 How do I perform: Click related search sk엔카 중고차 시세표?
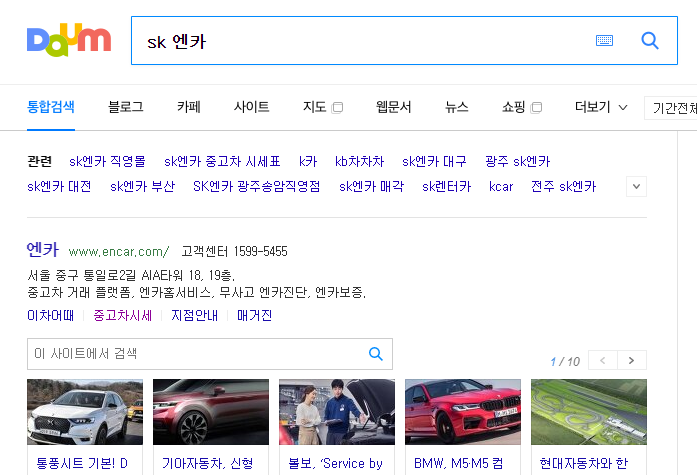[x=222, y=161]
